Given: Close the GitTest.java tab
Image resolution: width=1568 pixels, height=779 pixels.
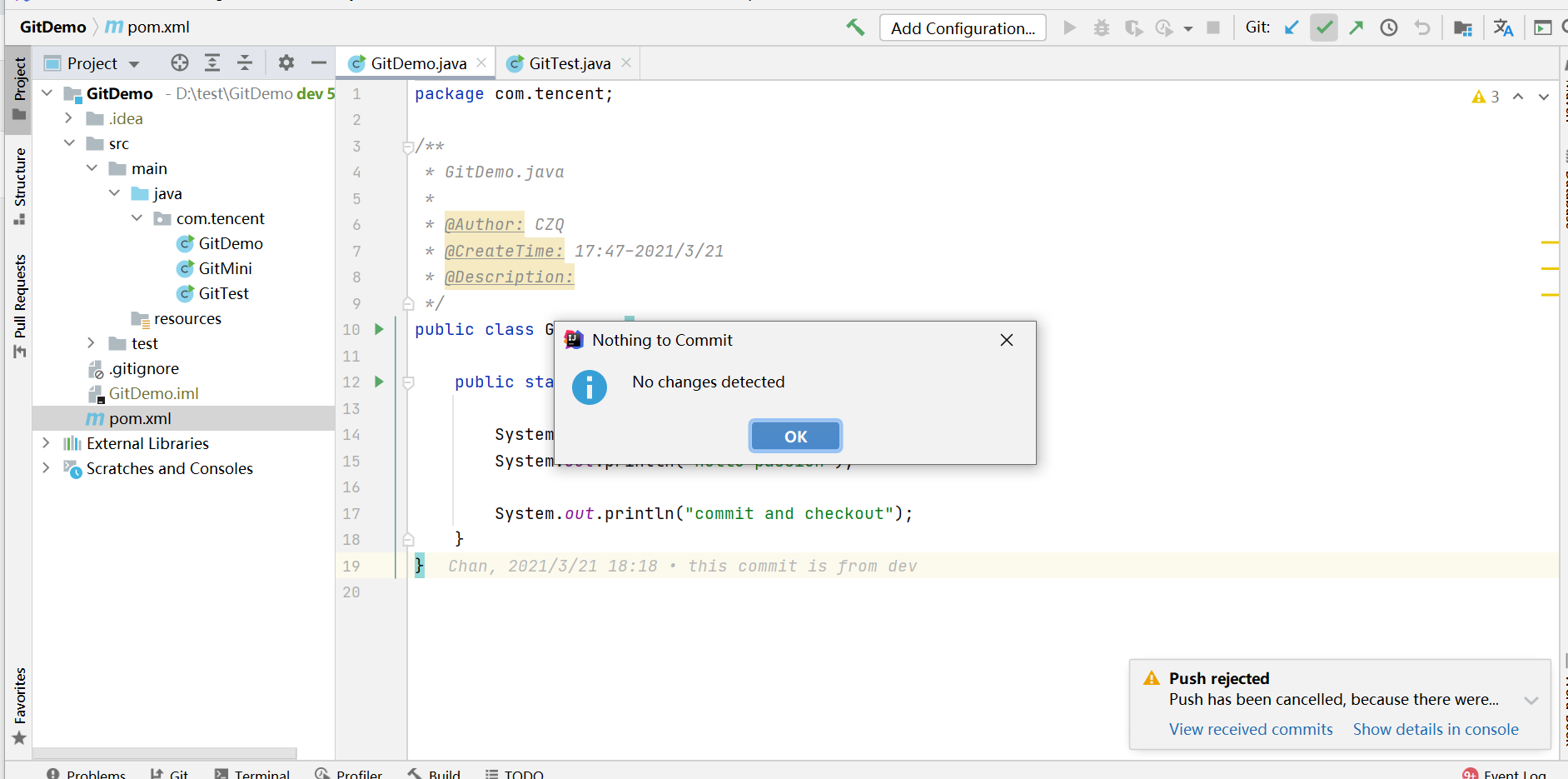Looking at the screenshot, I should click(x=626, y=62).
